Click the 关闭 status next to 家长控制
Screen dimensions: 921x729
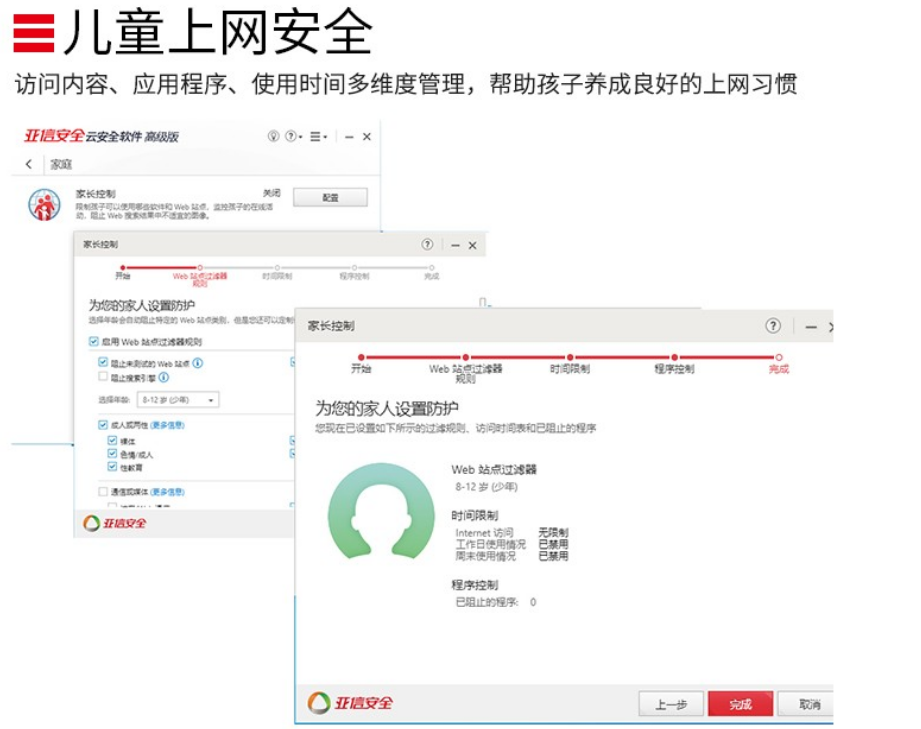[x=271, y=193]
